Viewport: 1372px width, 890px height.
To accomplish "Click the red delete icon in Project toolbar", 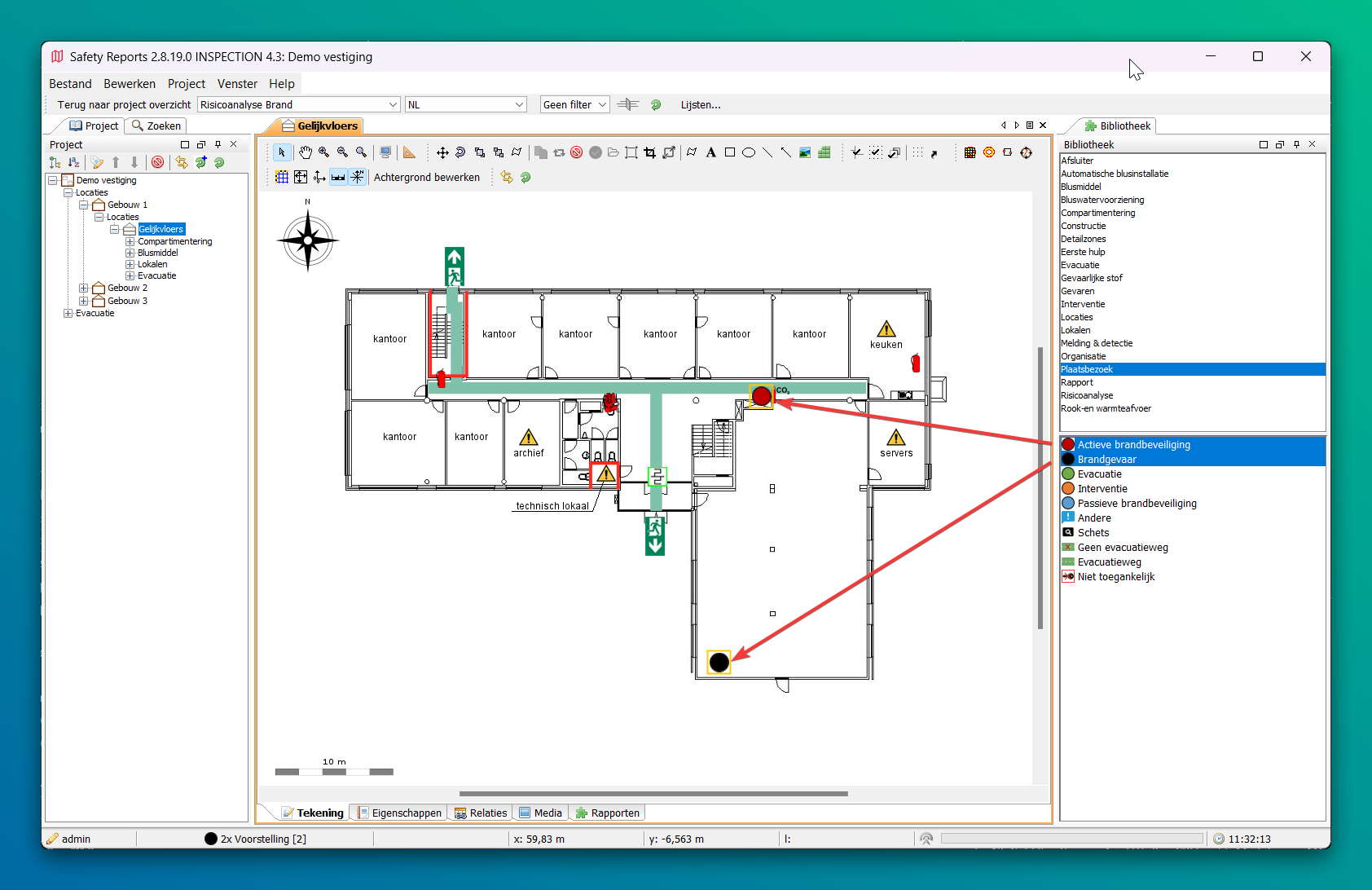I will pyautogui.click(x=158, y=162).
